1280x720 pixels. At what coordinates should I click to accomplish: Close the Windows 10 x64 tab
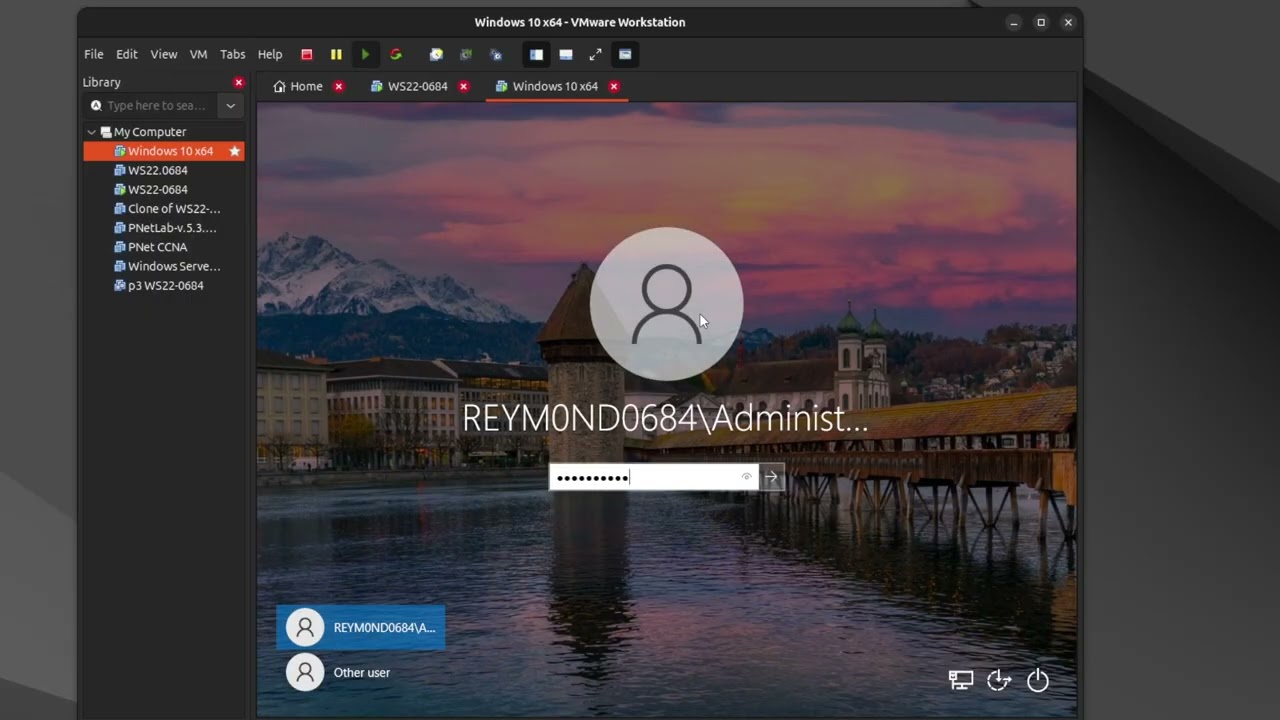click(614, 86)
